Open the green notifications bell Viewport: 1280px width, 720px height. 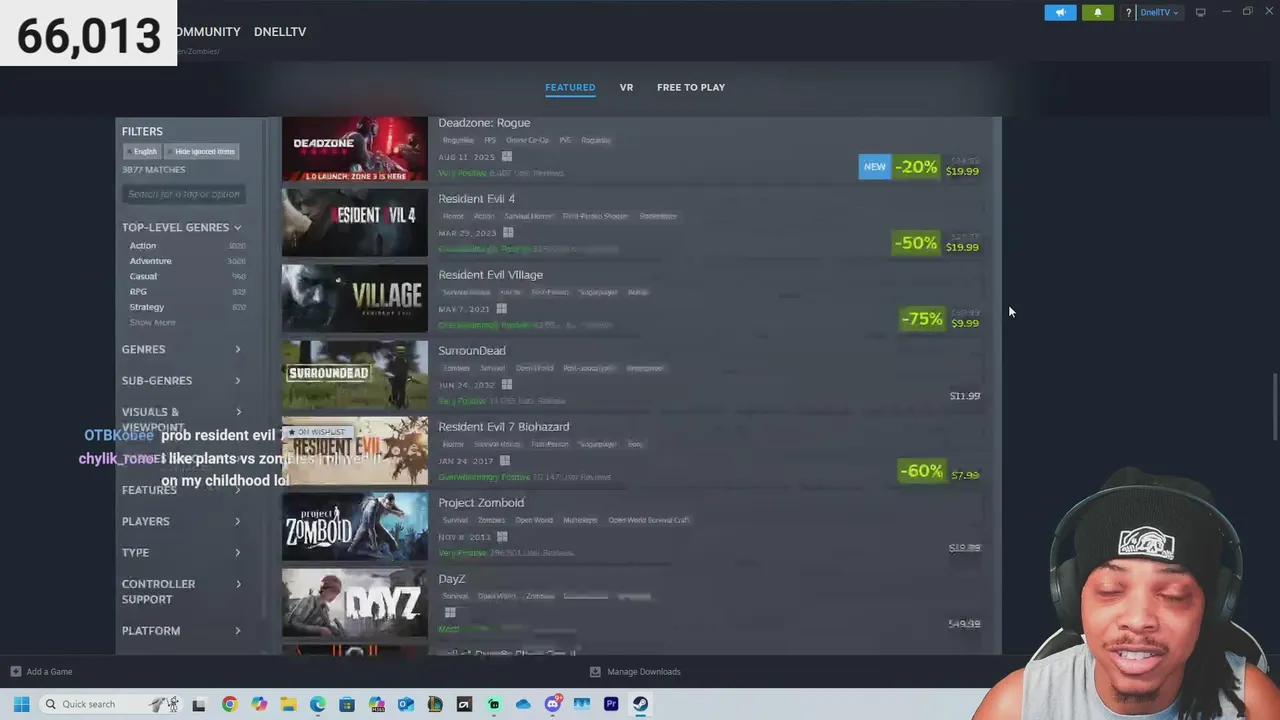[x=1097, y=13]
